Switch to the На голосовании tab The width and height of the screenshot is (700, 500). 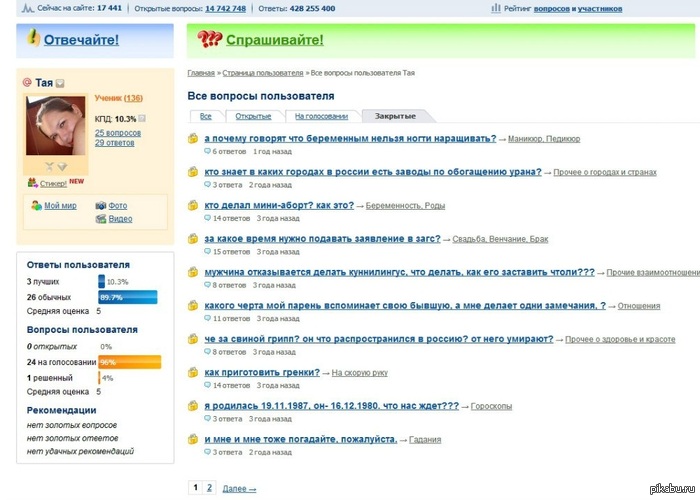tap(320, 116)
